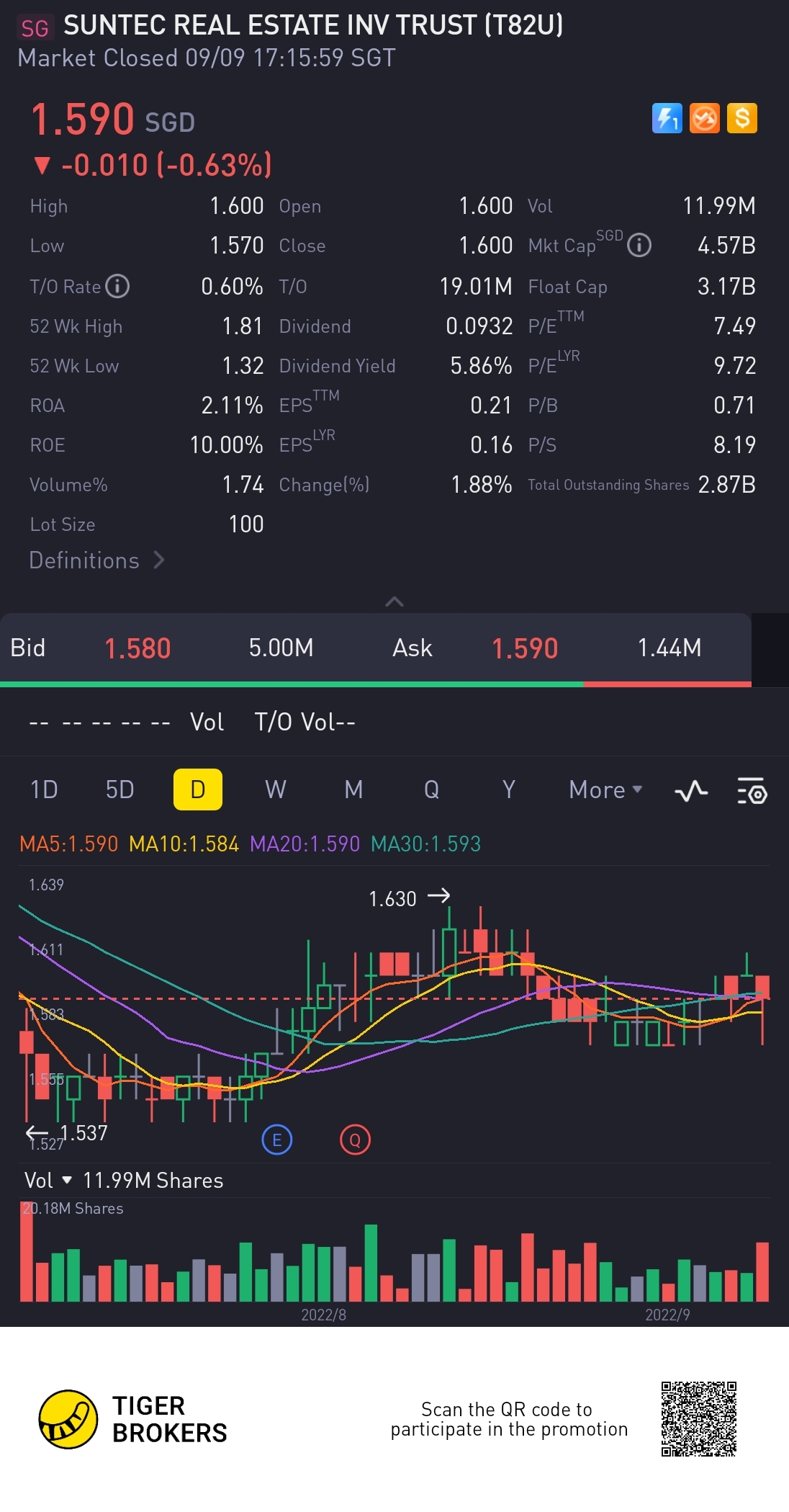Tap the red Q quarterly marker

coord(355,1140)
